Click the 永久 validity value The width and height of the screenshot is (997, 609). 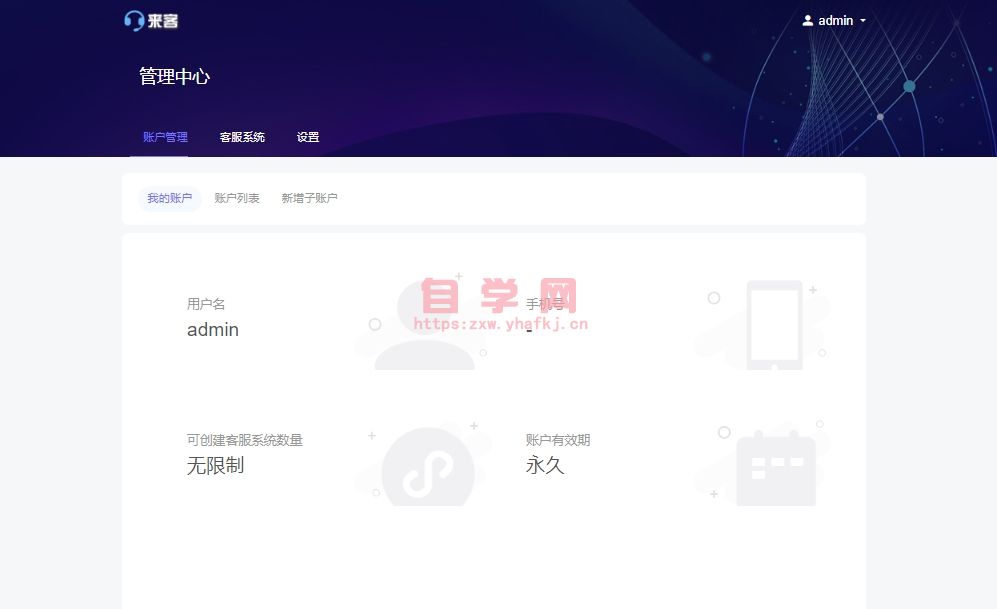click(545, 466)
